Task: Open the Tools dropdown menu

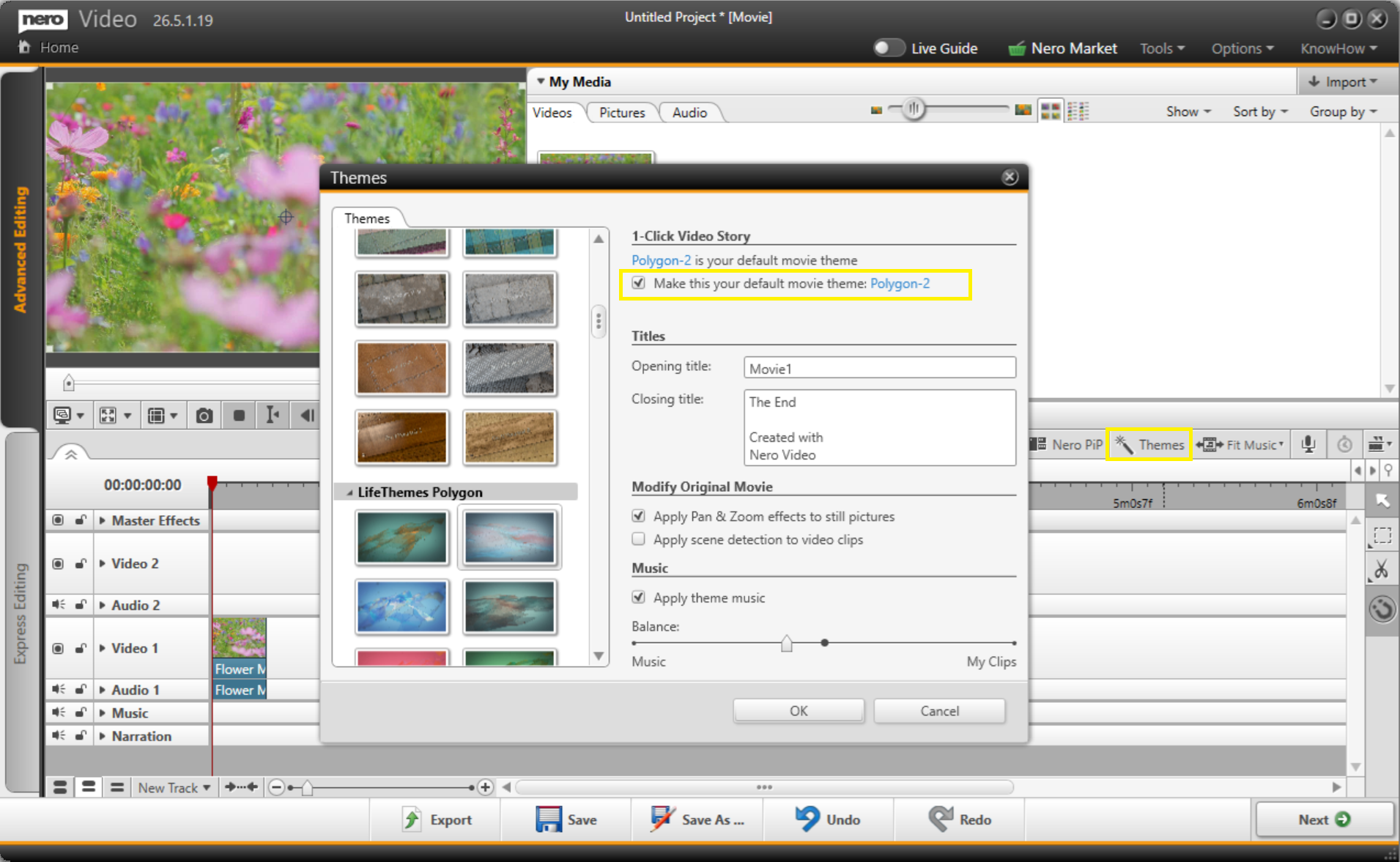Action: pyautogui.click(x=1162, y=48)
